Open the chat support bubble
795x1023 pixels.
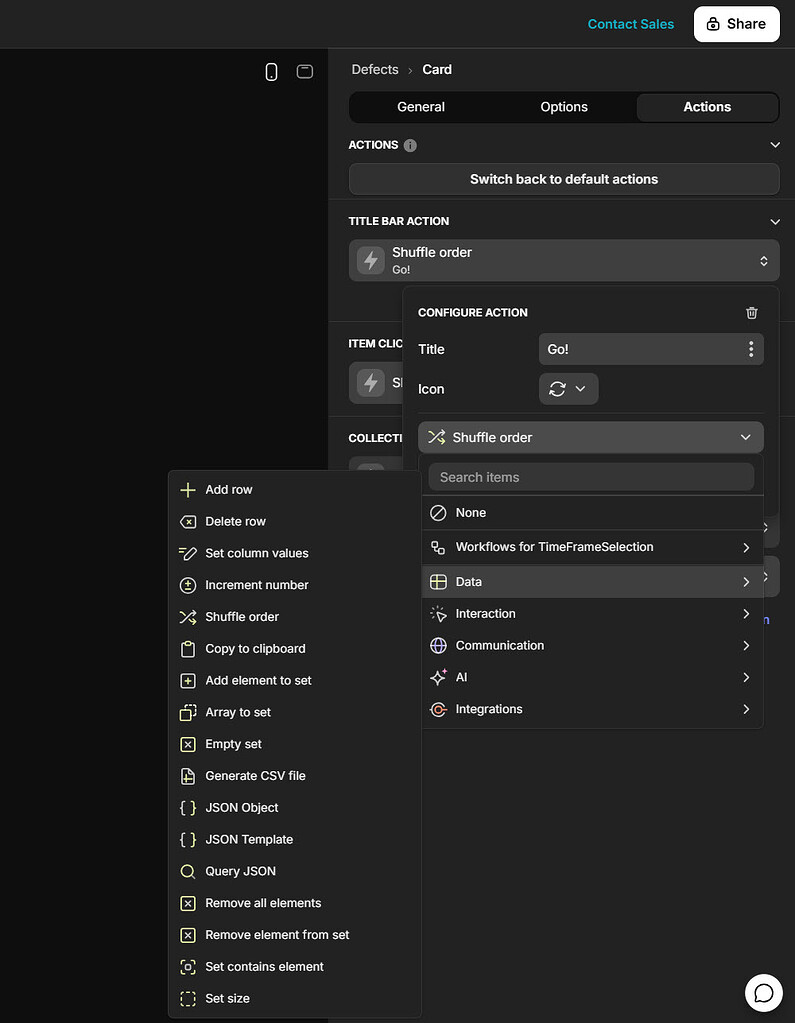(x=764, y=992)
